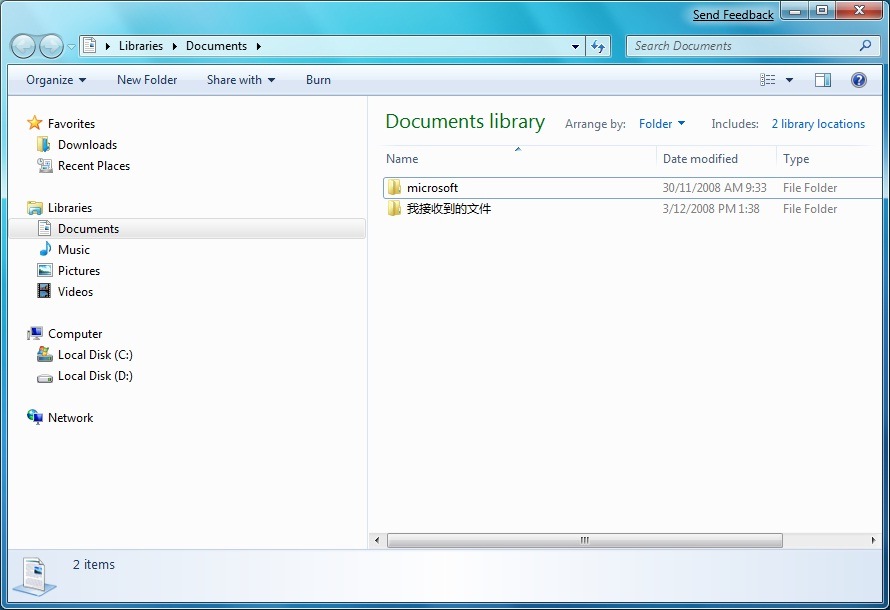Open the microsoft folder
Image resolution: width=890 pixels, height=610 pixels.
click(431, 187)
